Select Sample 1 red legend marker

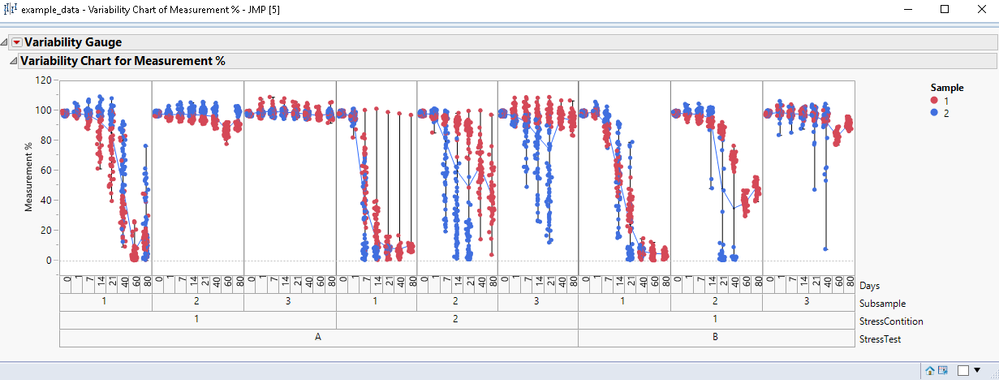[x=934, y=101]
